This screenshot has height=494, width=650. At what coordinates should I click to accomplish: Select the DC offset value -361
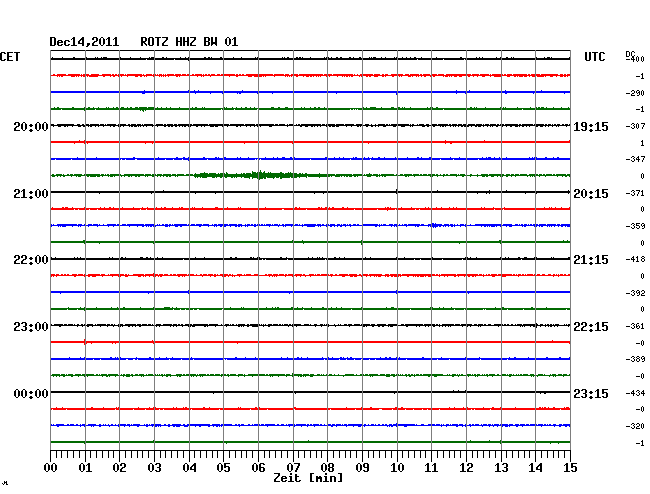pyautogui.click(x=635, y=326)
